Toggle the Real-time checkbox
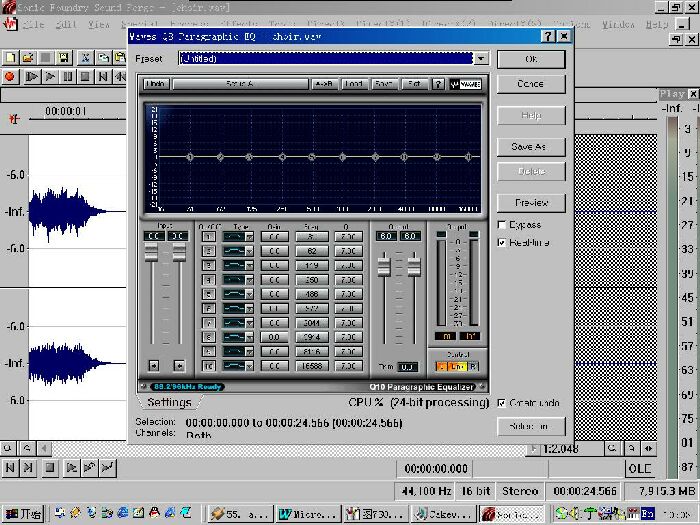700x525 pixels. (502, 242)
